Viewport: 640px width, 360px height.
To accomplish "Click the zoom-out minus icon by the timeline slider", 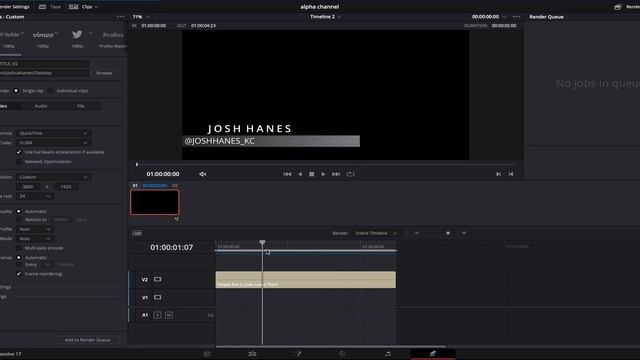I will [417, 233].
